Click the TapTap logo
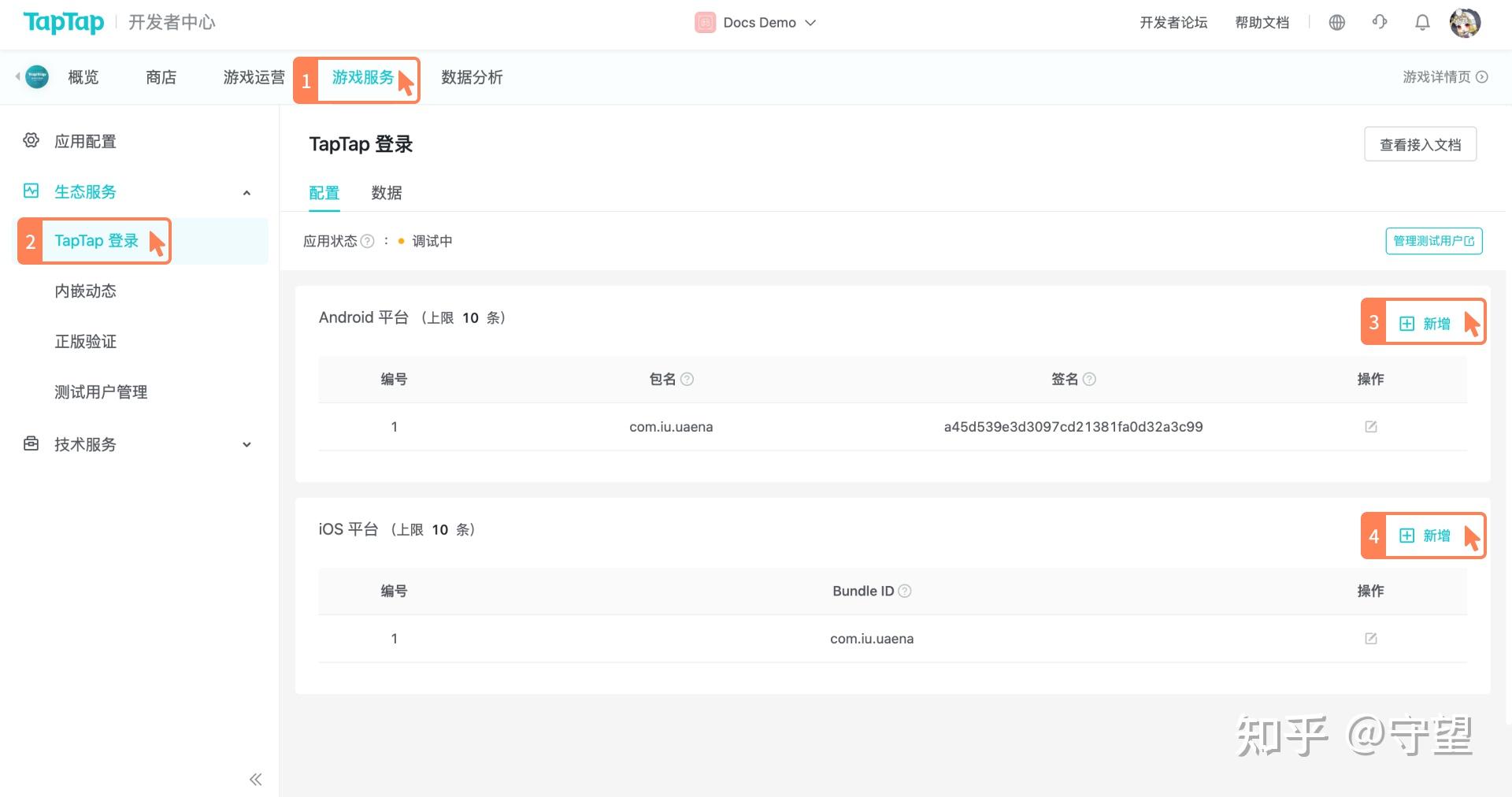This screenshot has height=797, width=1512. 63,23
